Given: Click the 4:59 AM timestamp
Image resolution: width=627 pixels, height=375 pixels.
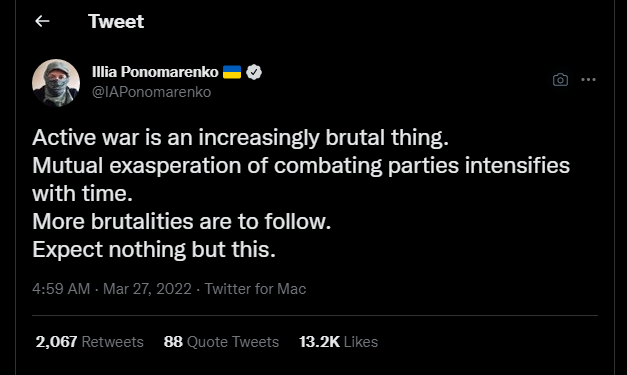Looking at the screenshot, I should pos(61,289).
